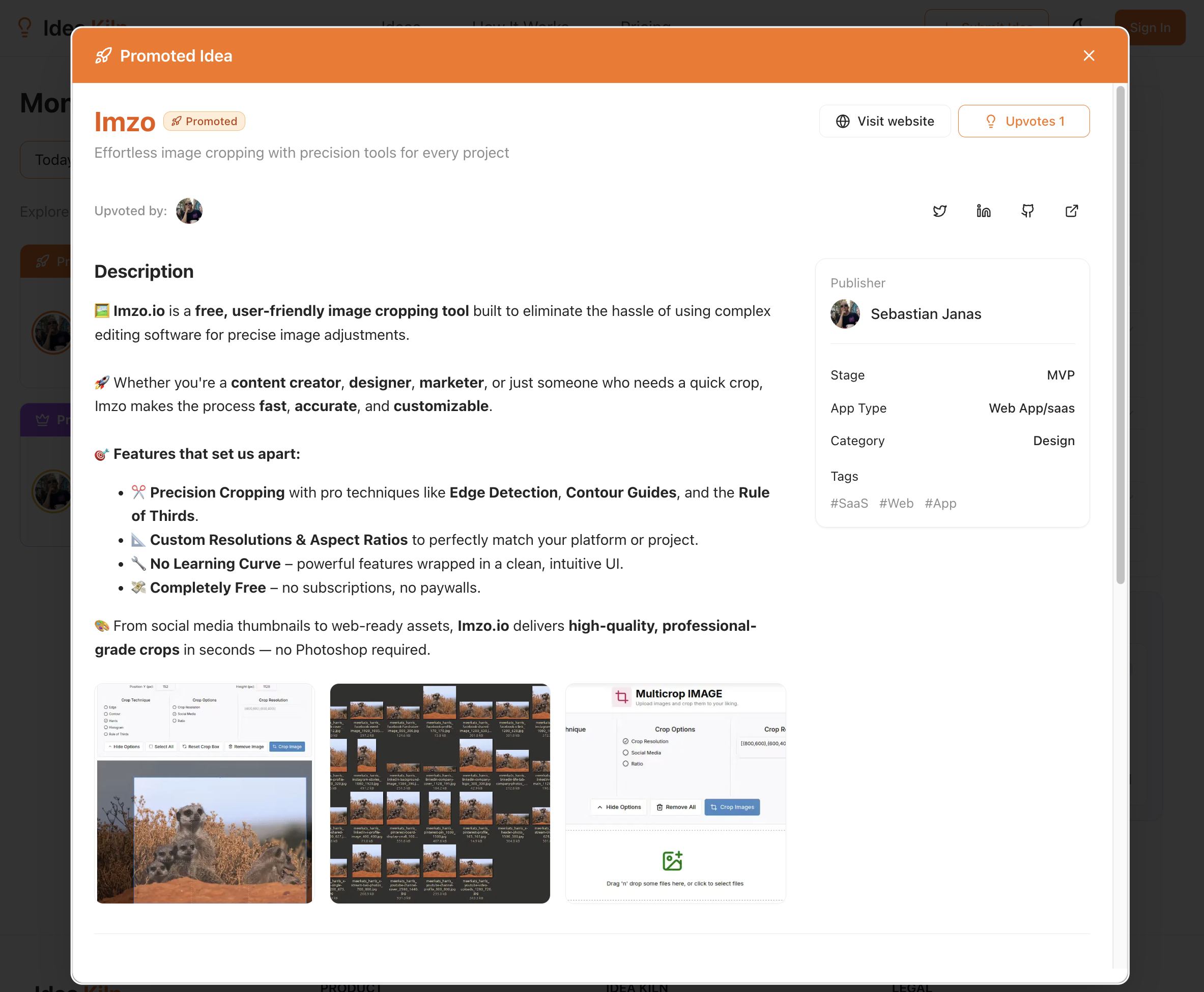The image size is (1204, 992).
Task: Select the #Web tag
Action: [896, 503]
